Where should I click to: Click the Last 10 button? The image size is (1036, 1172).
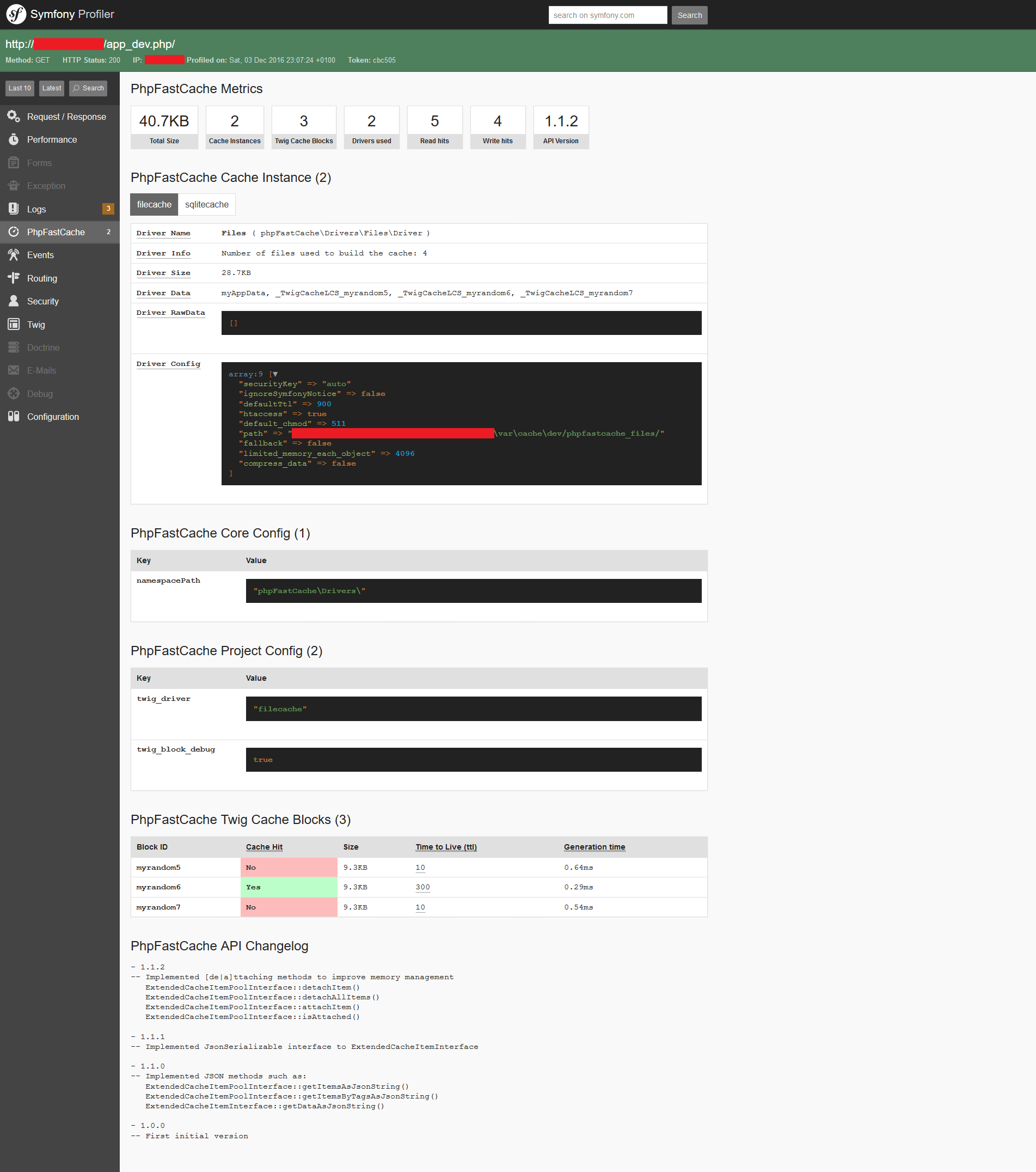20,88
